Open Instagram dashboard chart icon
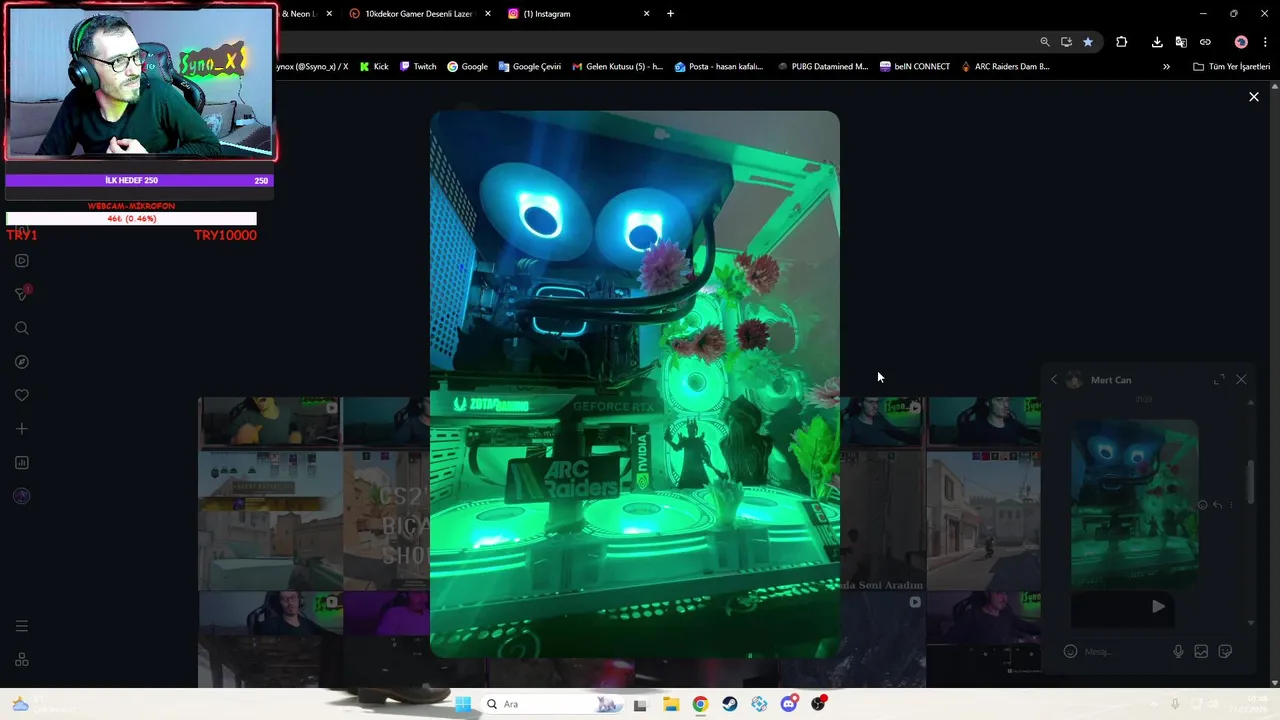Screen dimensions: 1280x720 click(x=22, y=463)
